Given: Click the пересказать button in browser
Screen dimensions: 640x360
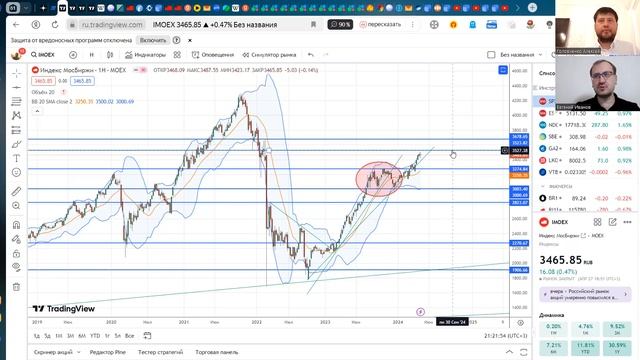Looking at the screenshot, I should point(380,24).
